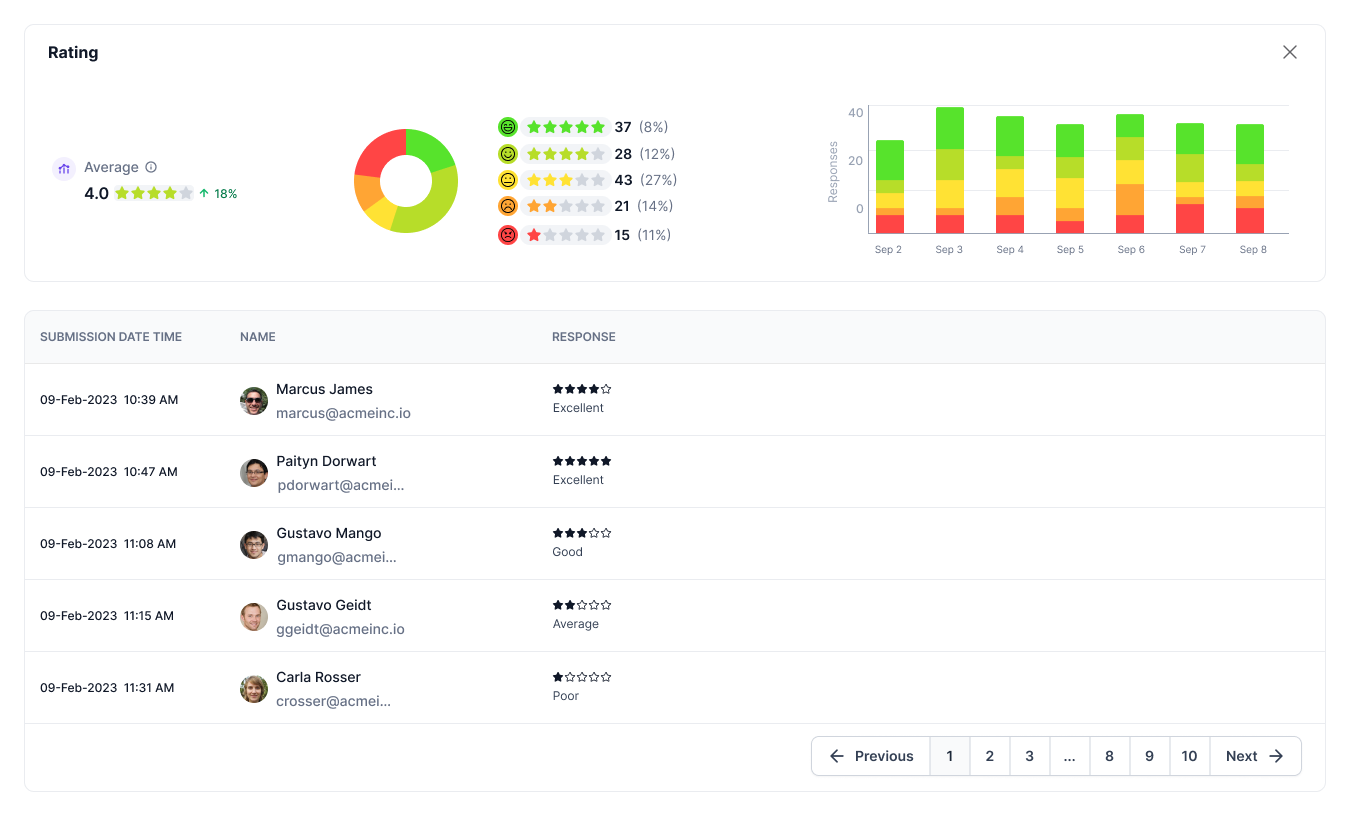Click the one-star rating row showing 15
The width and height of the screenshot is (1350, 816).
(x=587, y=235)
